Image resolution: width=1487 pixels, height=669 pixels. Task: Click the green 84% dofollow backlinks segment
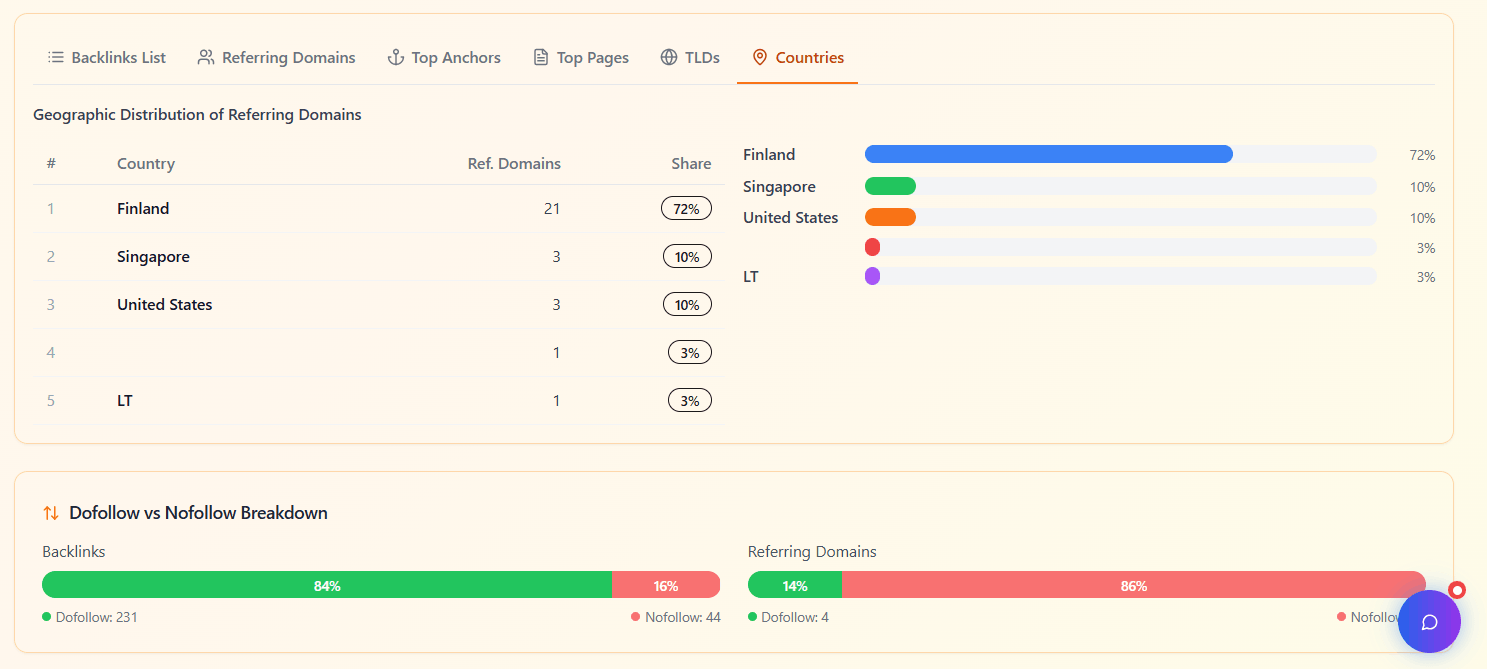pos(327,585)
